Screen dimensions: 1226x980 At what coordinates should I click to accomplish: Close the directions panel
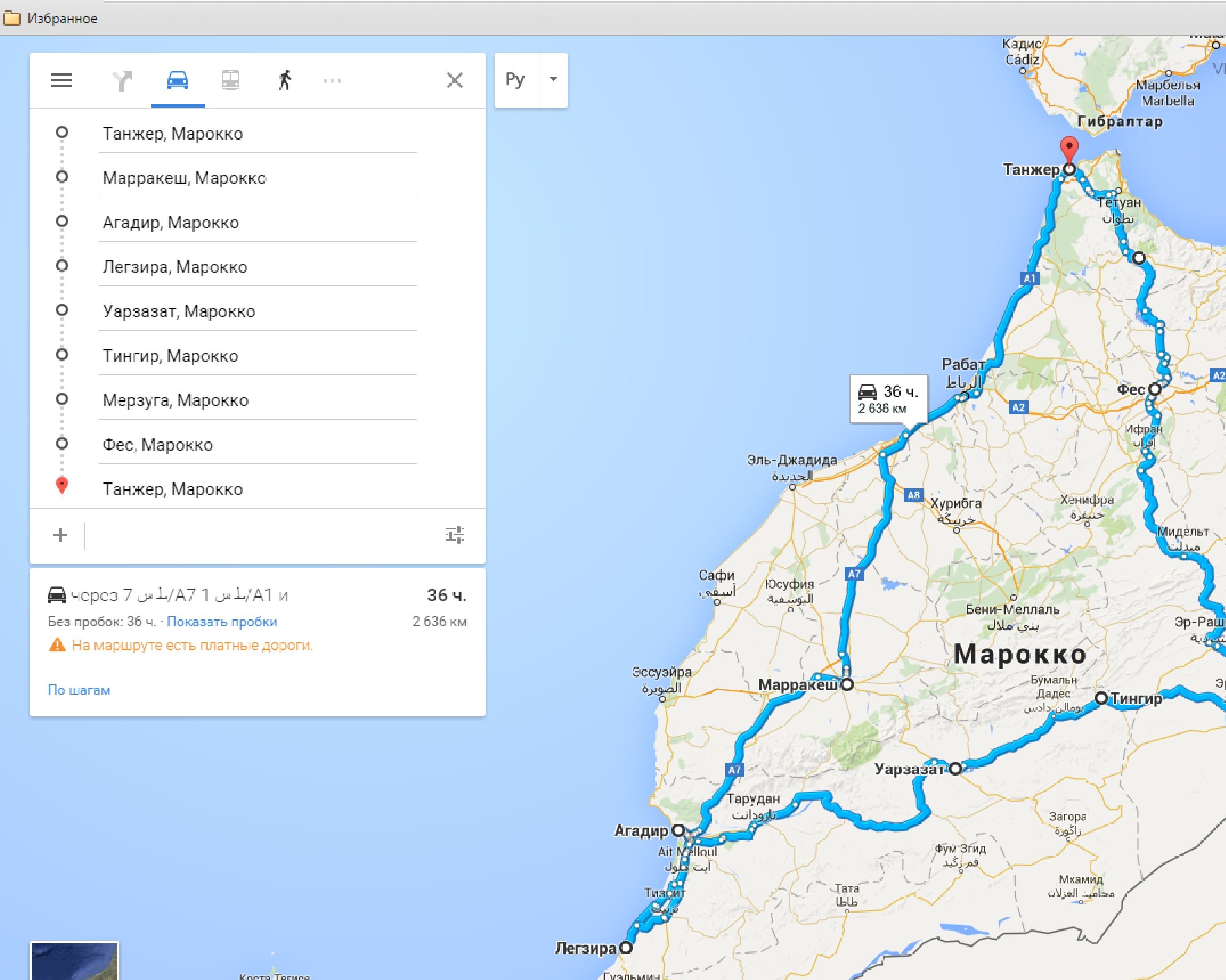tap(455, 80)
